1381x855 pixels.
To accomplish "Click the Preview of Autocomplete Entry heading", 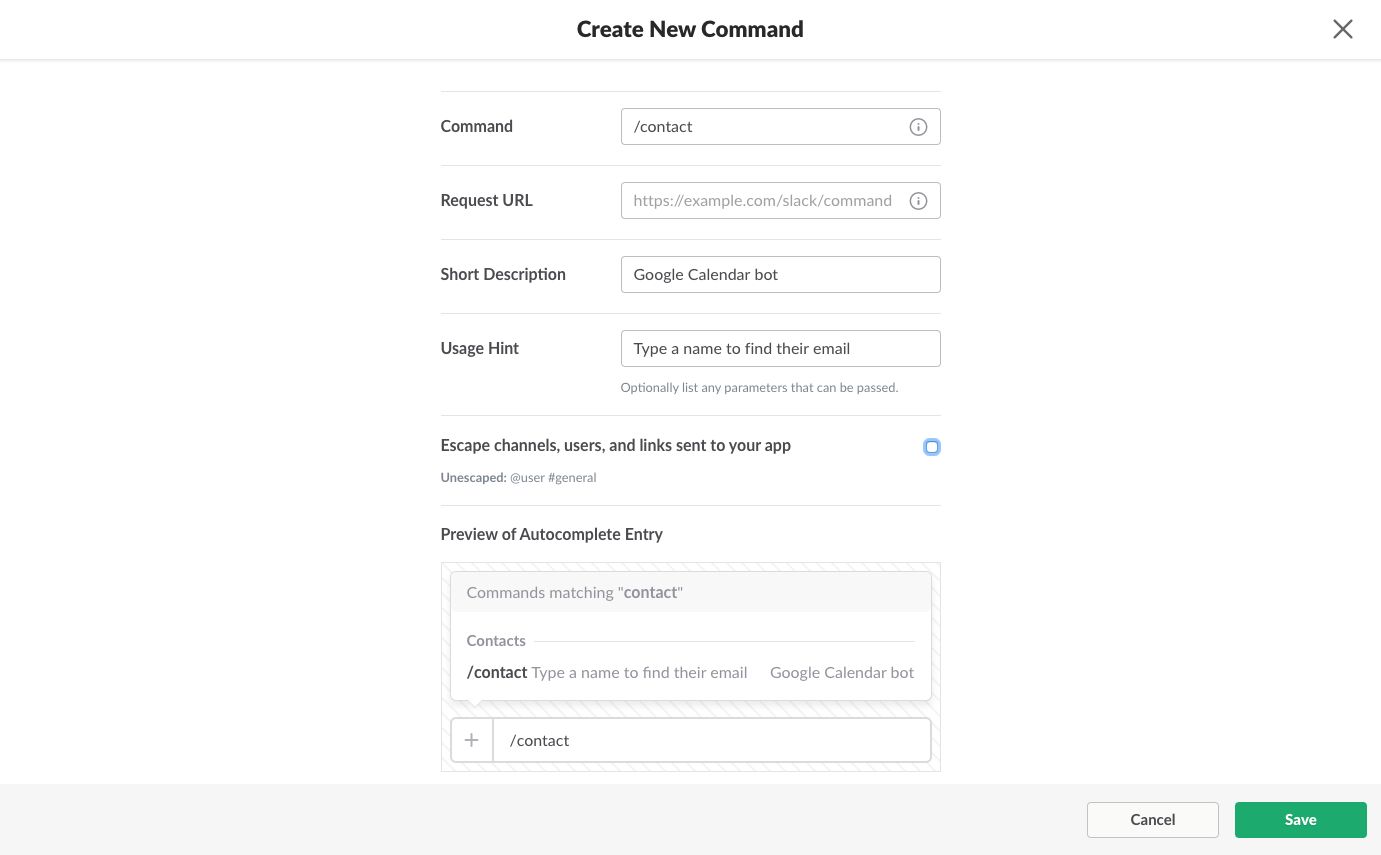I will pos(551,534).
